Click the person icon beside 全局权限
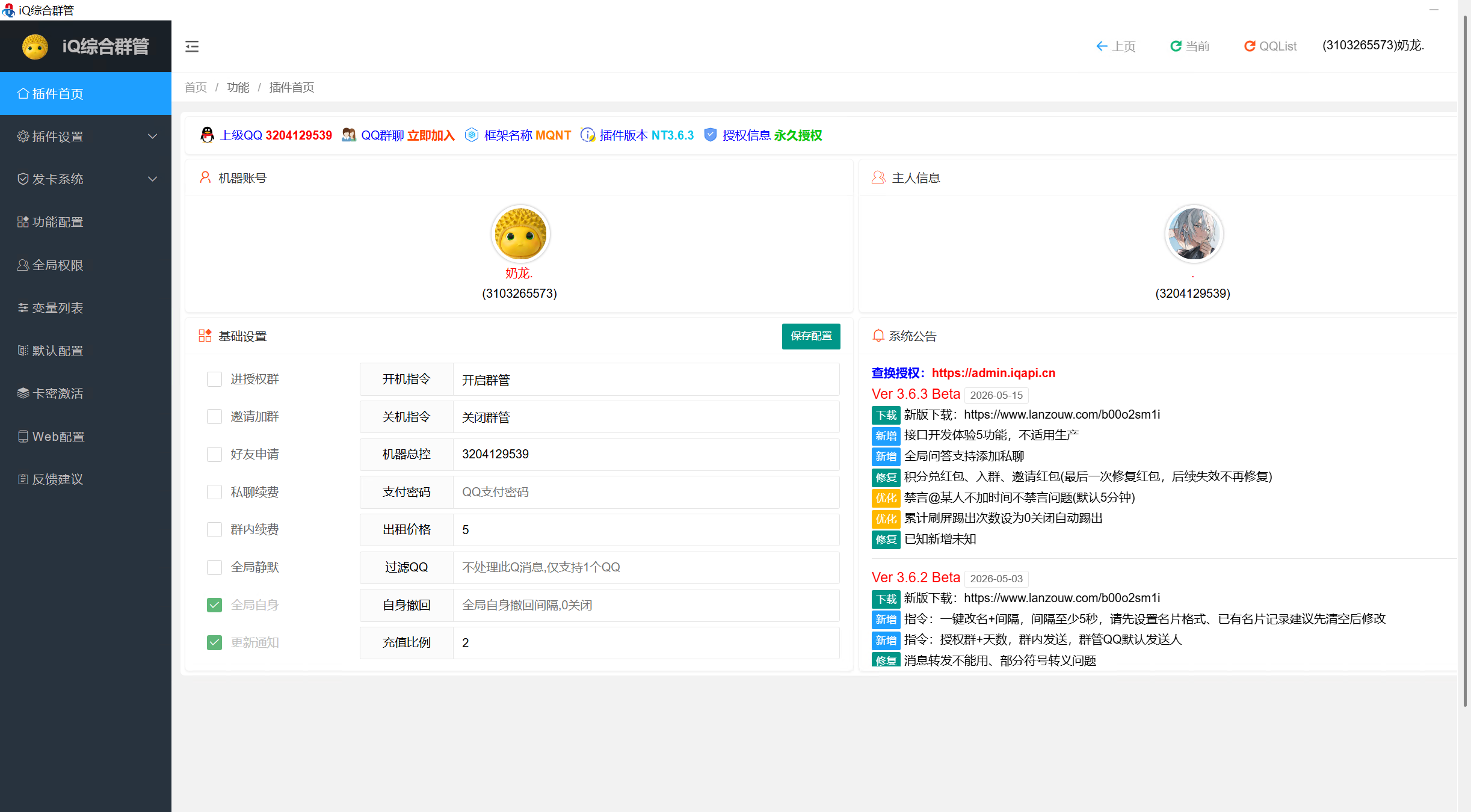 23,265
